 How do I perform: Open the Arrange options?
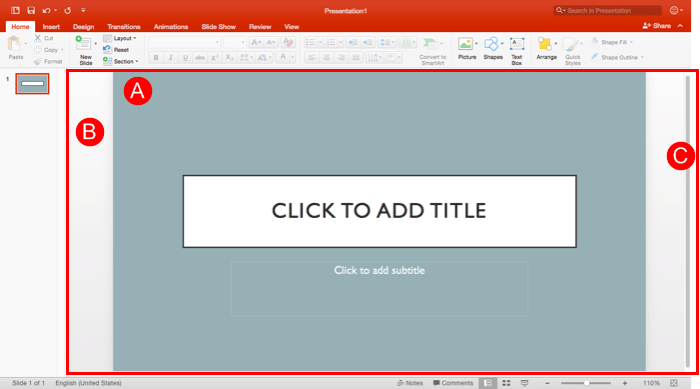coord(546,48)
